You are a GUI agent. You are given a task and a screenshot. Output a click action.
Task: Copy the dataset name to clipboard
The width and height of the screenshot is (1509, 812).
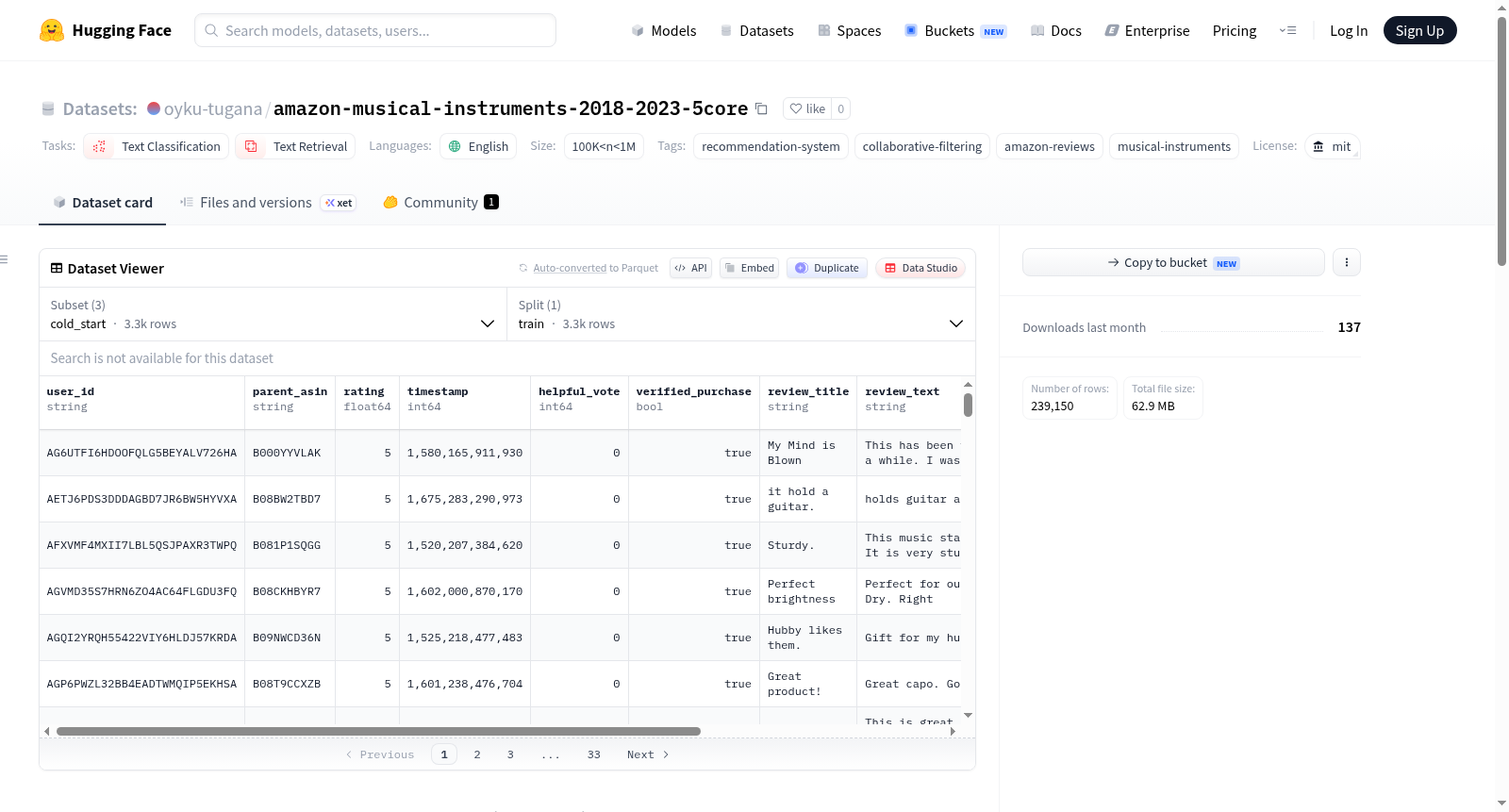pos(761,108)
